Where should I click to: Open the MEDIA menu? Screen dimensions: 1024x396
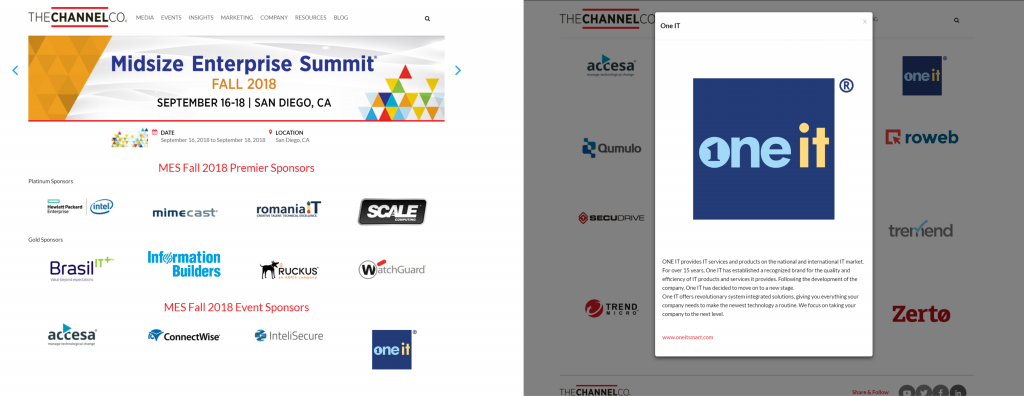tap(145, 18)
